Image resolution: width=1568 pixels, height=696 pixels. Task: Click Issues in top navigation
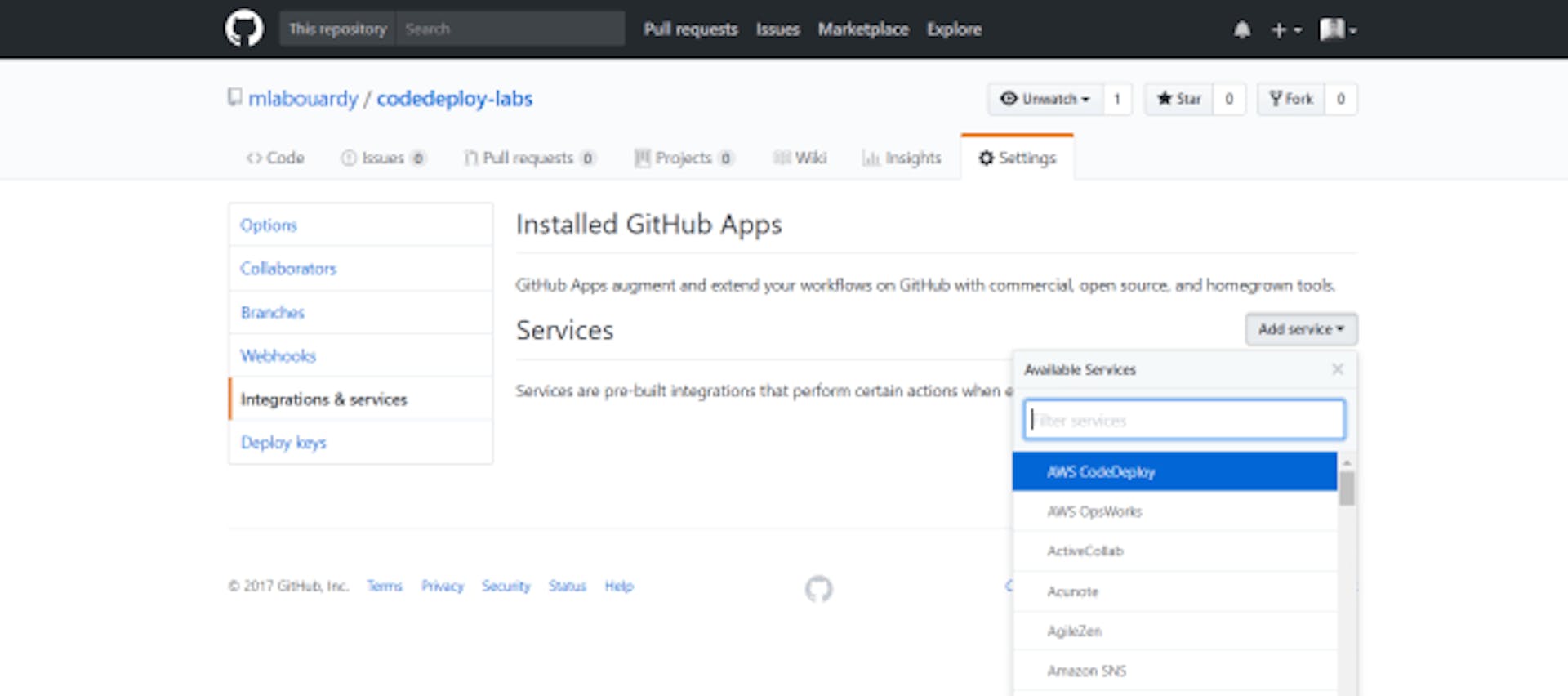[x=777, y=29]
